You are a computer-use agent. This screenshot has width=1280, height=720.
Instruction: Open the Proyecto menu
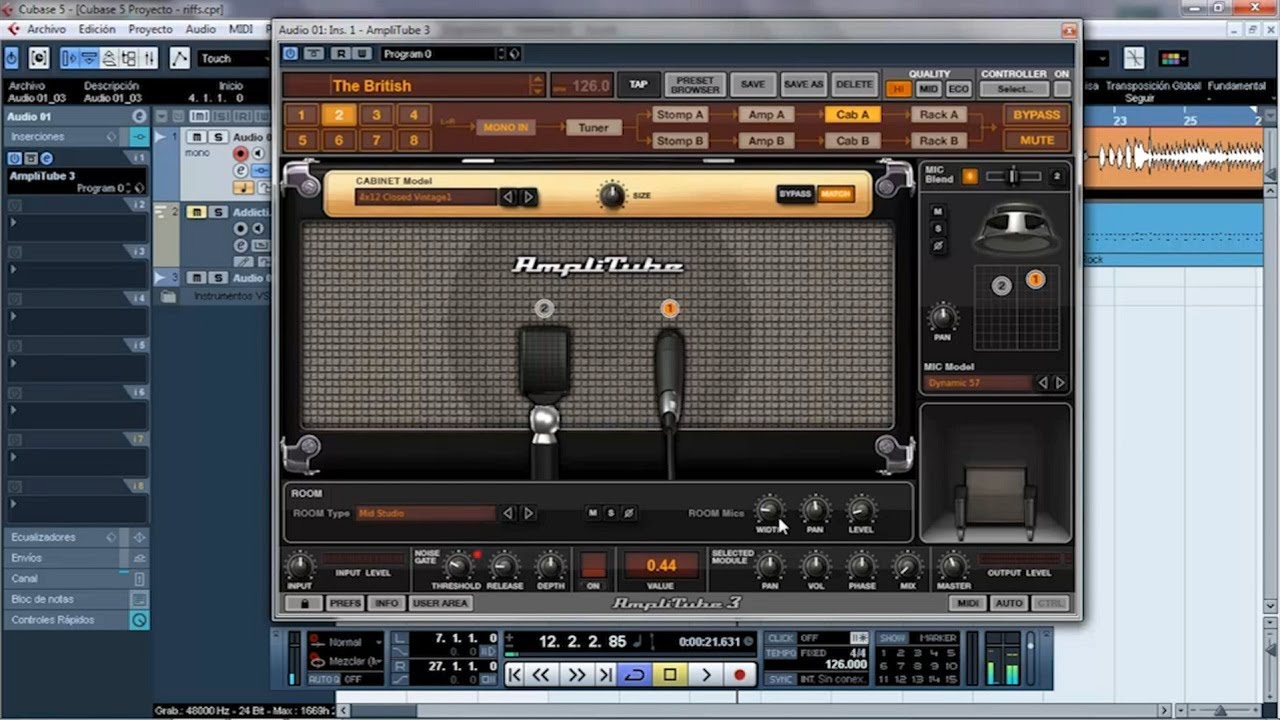click(150, 29)
